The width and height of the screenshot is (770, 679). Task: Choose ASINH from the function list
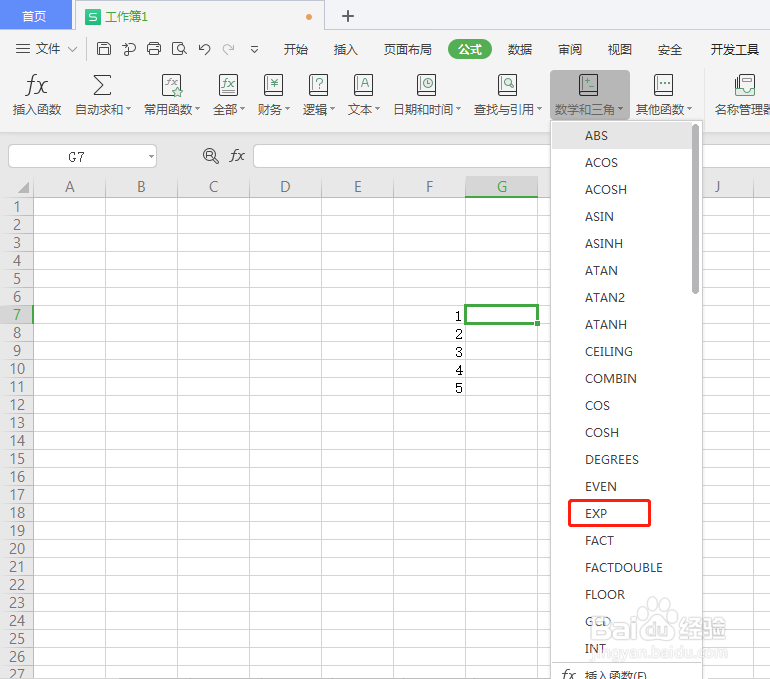tap(622, 244)
